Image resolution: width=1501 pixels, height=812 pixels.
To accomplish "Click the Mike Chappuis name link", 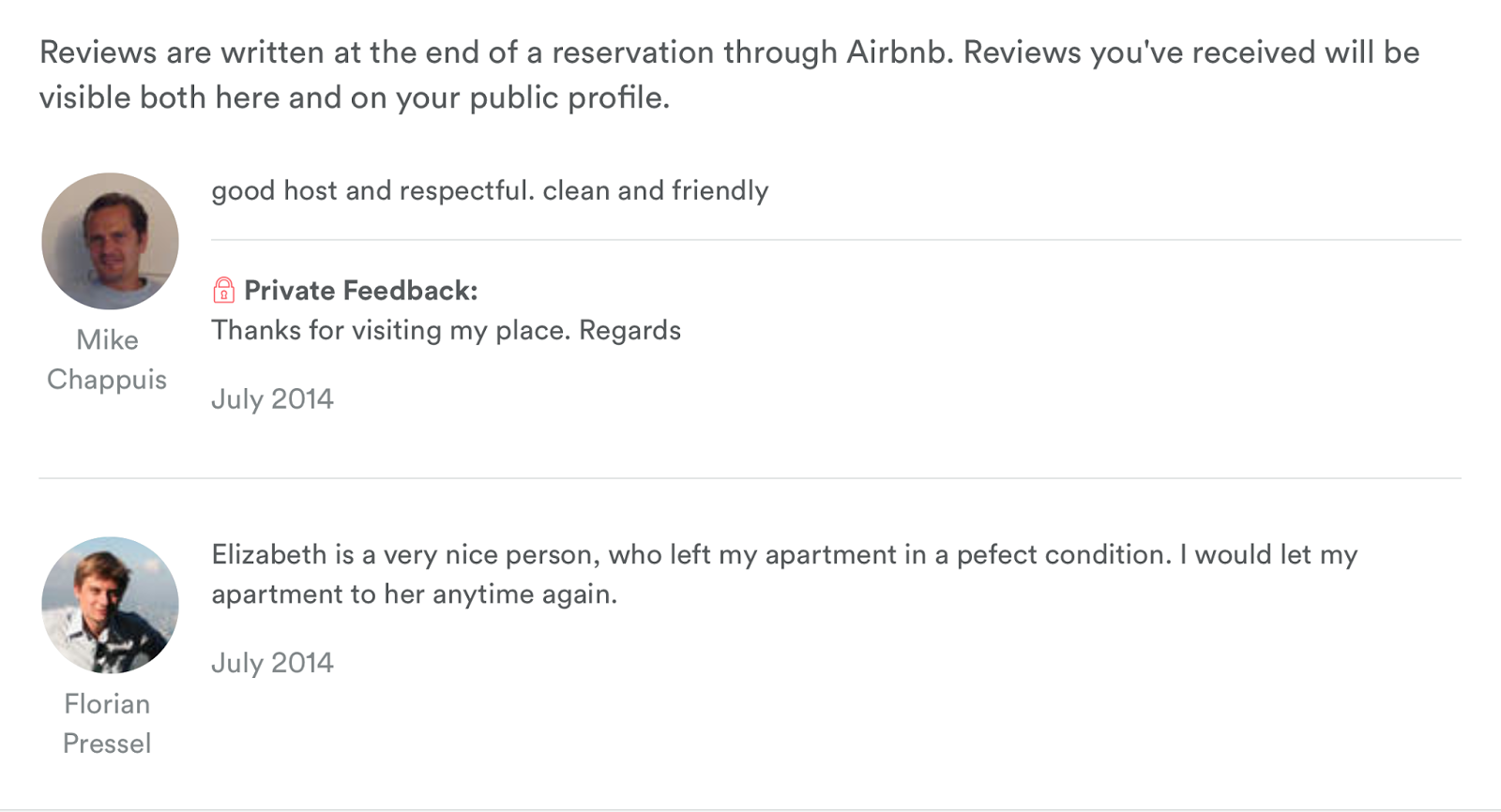I will pyautogui.click(x=107, y=359).
